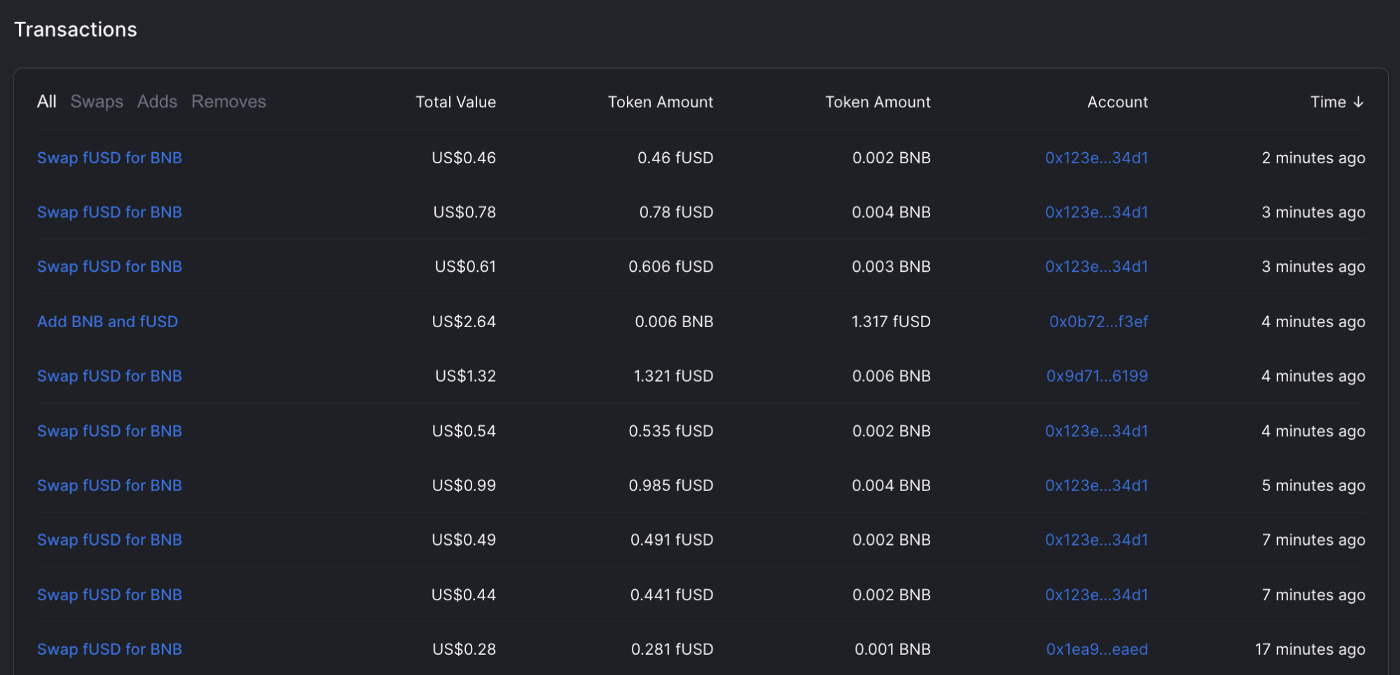Open the US$1.32 swap transaction link

click(x=109, y=375)
